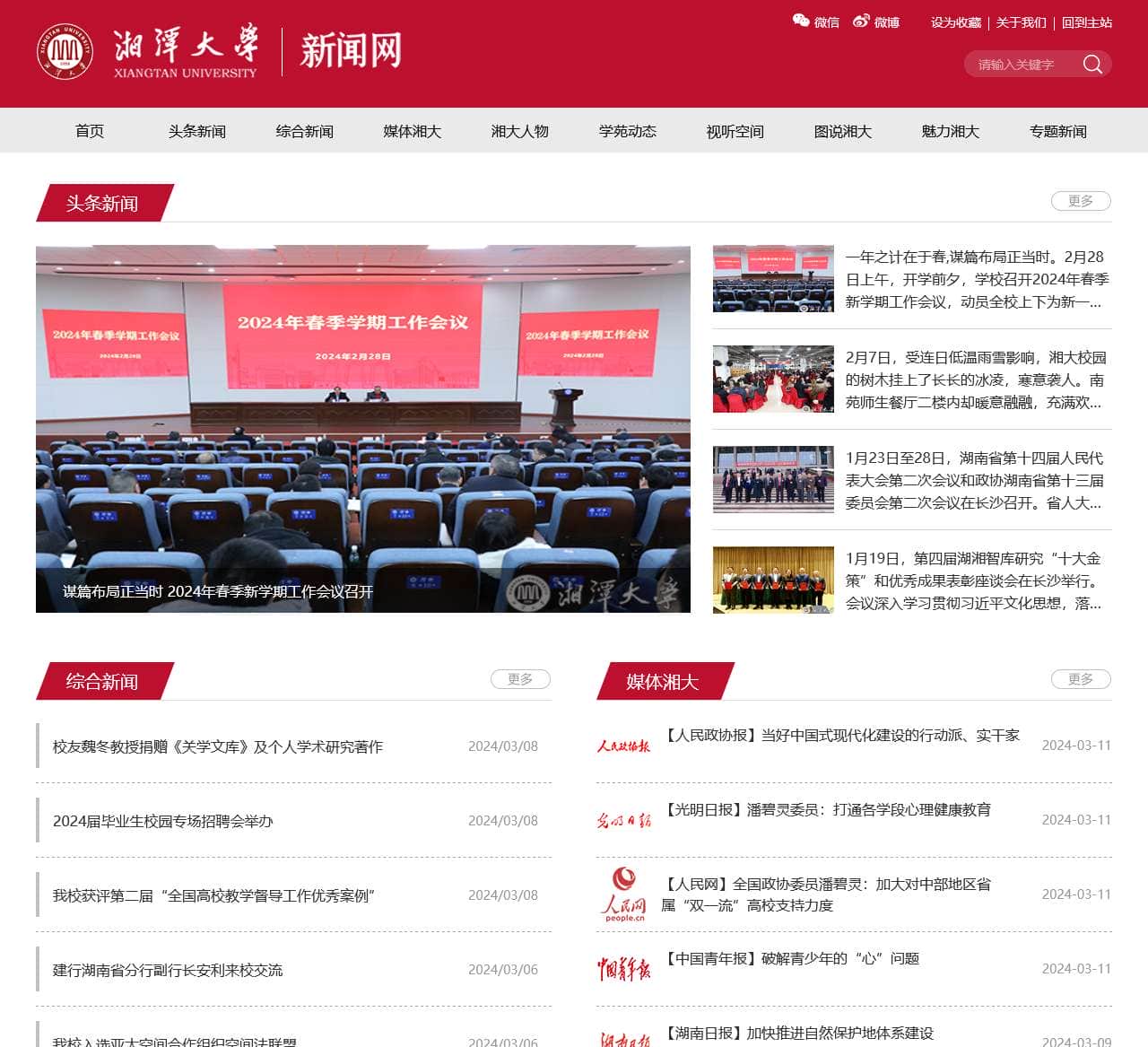Open 综合新闻 navigation menu item
The width and height of the screenshot is (1148, 1047).
tap(305, 131)
